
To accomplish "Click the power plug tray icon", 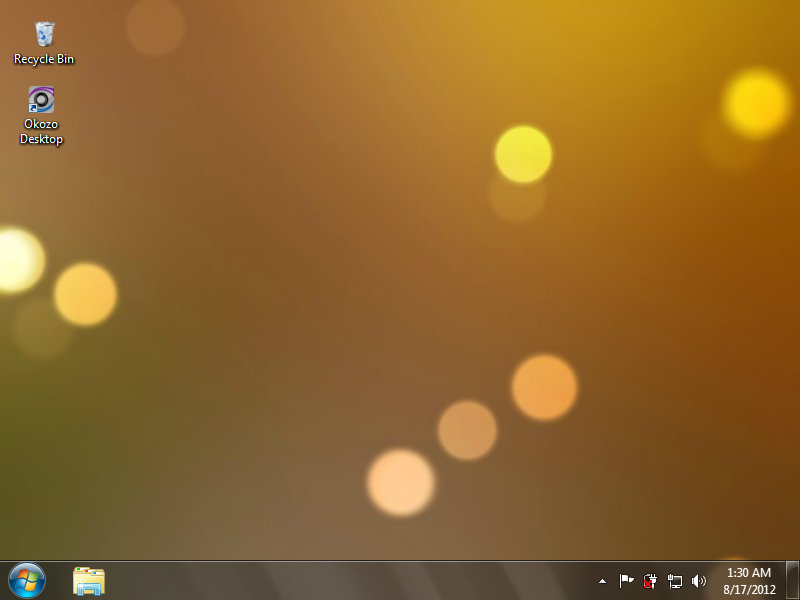I will point(650,581).
